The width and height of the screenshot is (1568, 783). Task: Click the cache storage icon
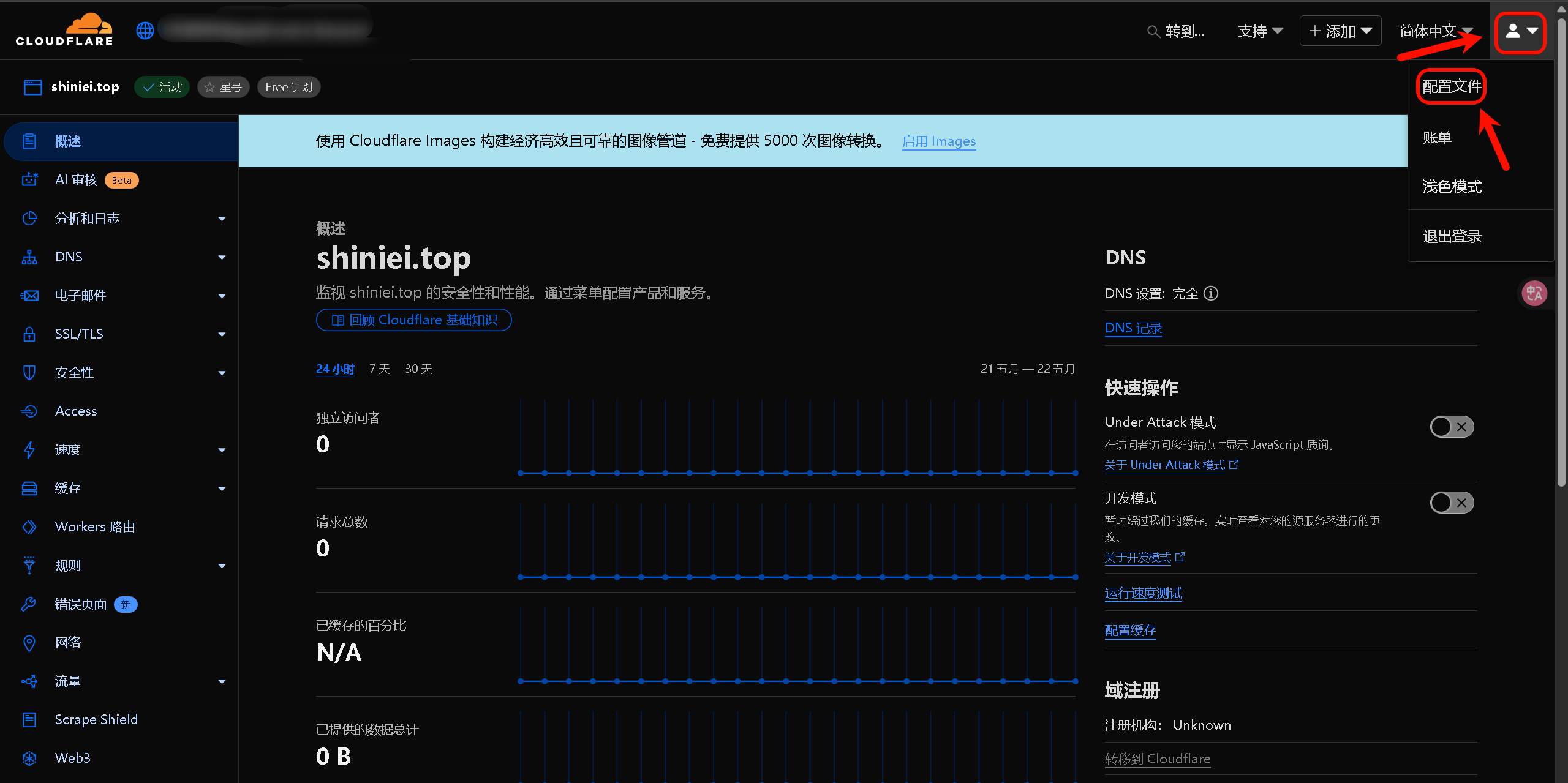click(x=29, y=489)
